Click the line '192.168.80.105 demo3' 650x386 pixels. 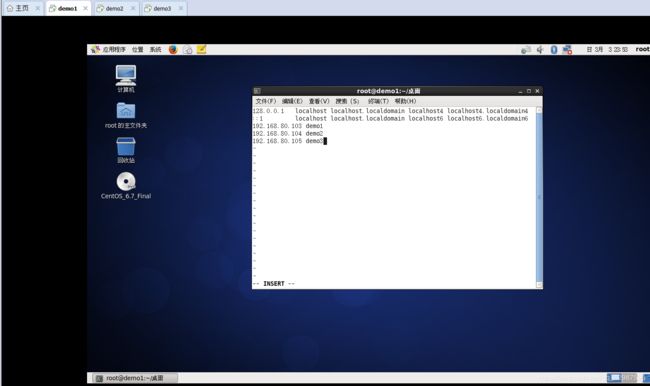[x=288, y=141]
